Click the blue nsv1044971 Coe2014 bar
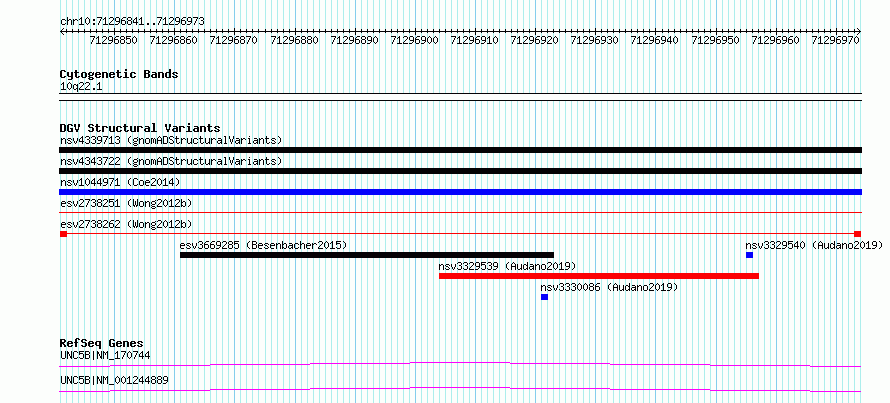 click(460, 192)
